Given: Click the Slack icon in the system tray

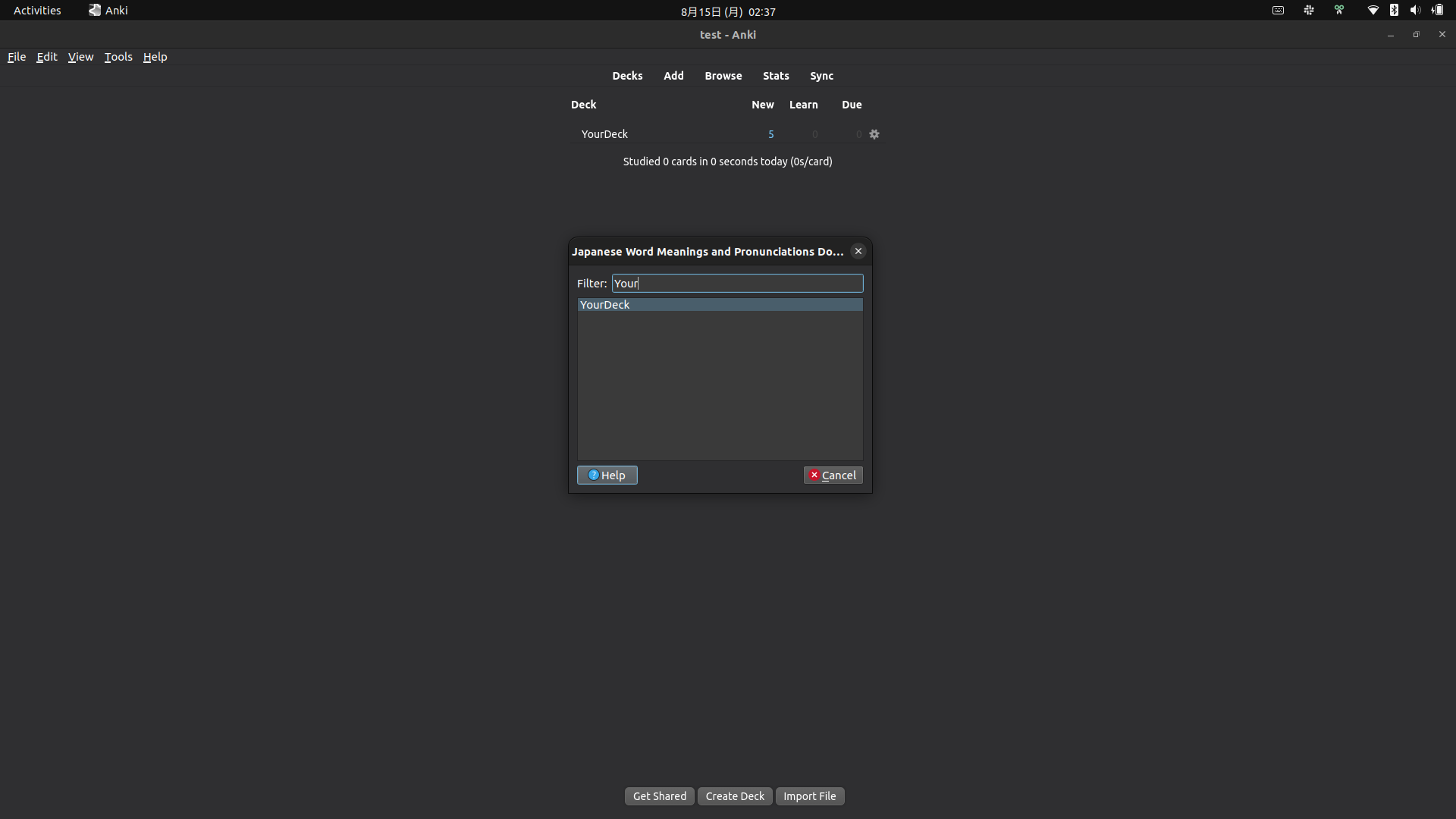Looking at the screenshot, I should coord(1308,10).
